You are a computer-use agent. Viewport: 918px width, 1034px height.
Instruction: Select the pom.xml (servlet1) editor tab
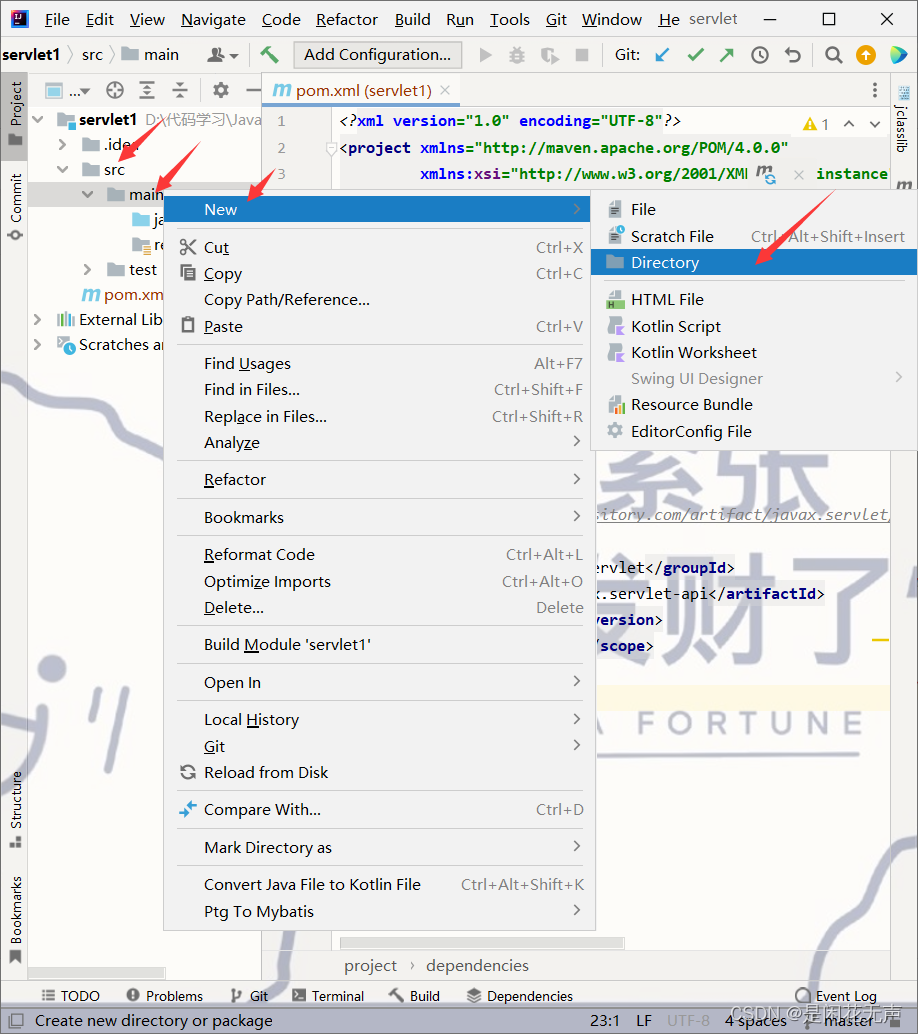click(360, 89)
